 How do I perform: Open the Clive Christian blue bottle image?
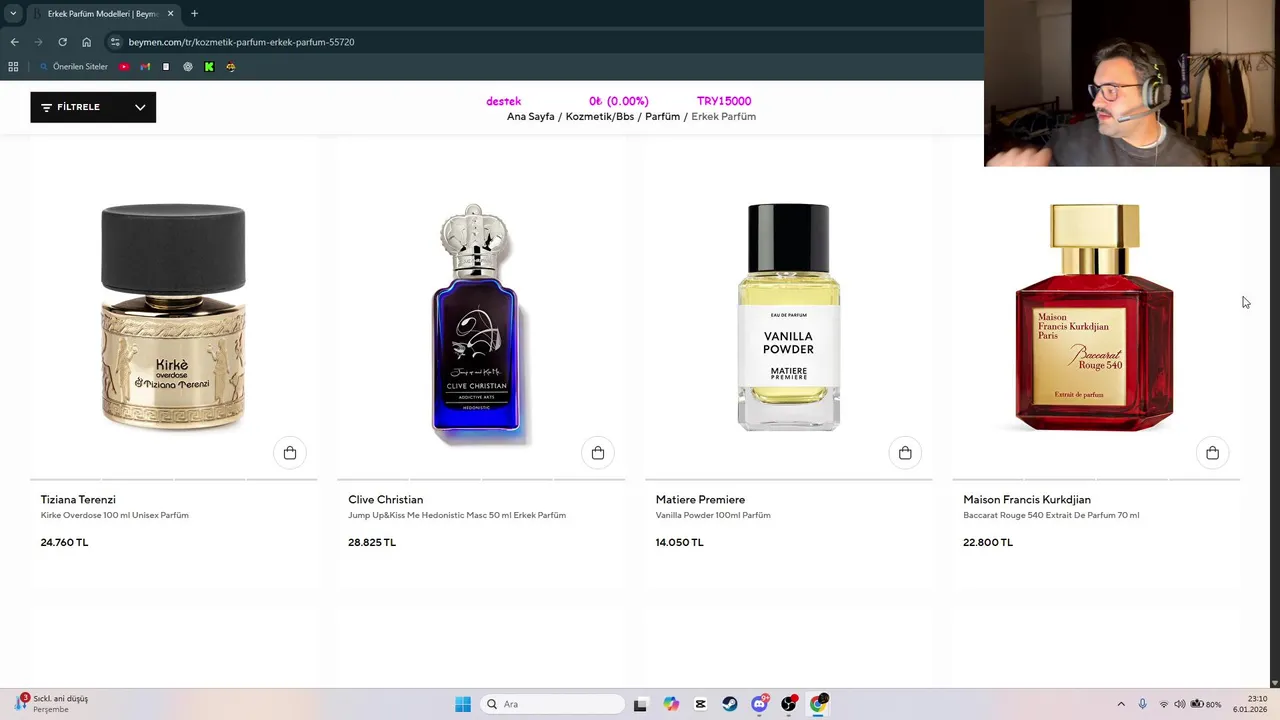point(476,320)
